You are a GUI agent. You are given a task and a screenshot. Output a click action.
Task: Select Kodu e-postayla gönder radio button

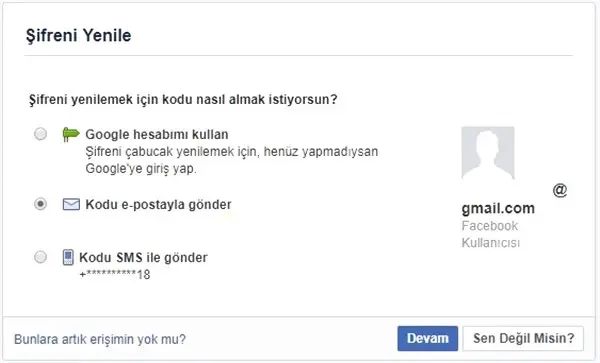coord(40,204)
